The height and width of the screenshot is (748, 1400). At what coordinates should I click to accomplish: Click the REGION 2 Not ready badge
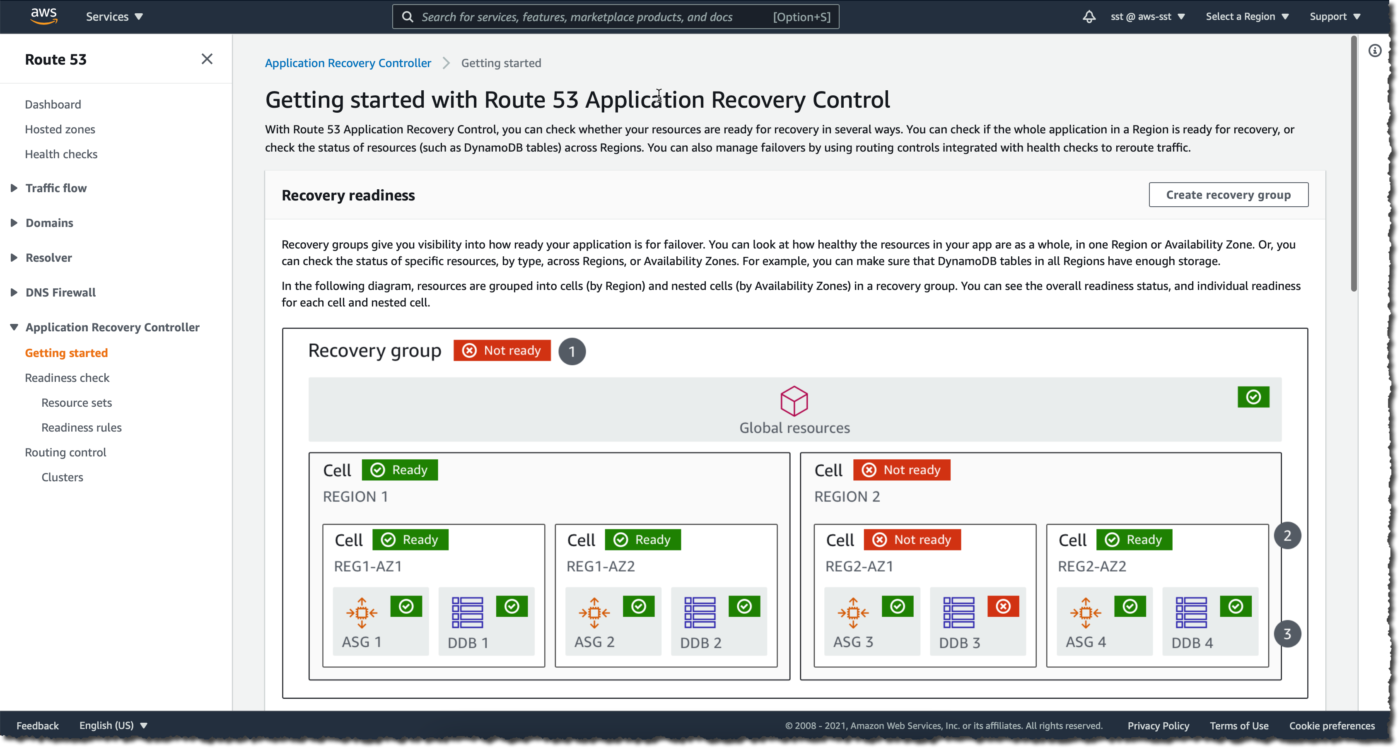pos(902,470)
